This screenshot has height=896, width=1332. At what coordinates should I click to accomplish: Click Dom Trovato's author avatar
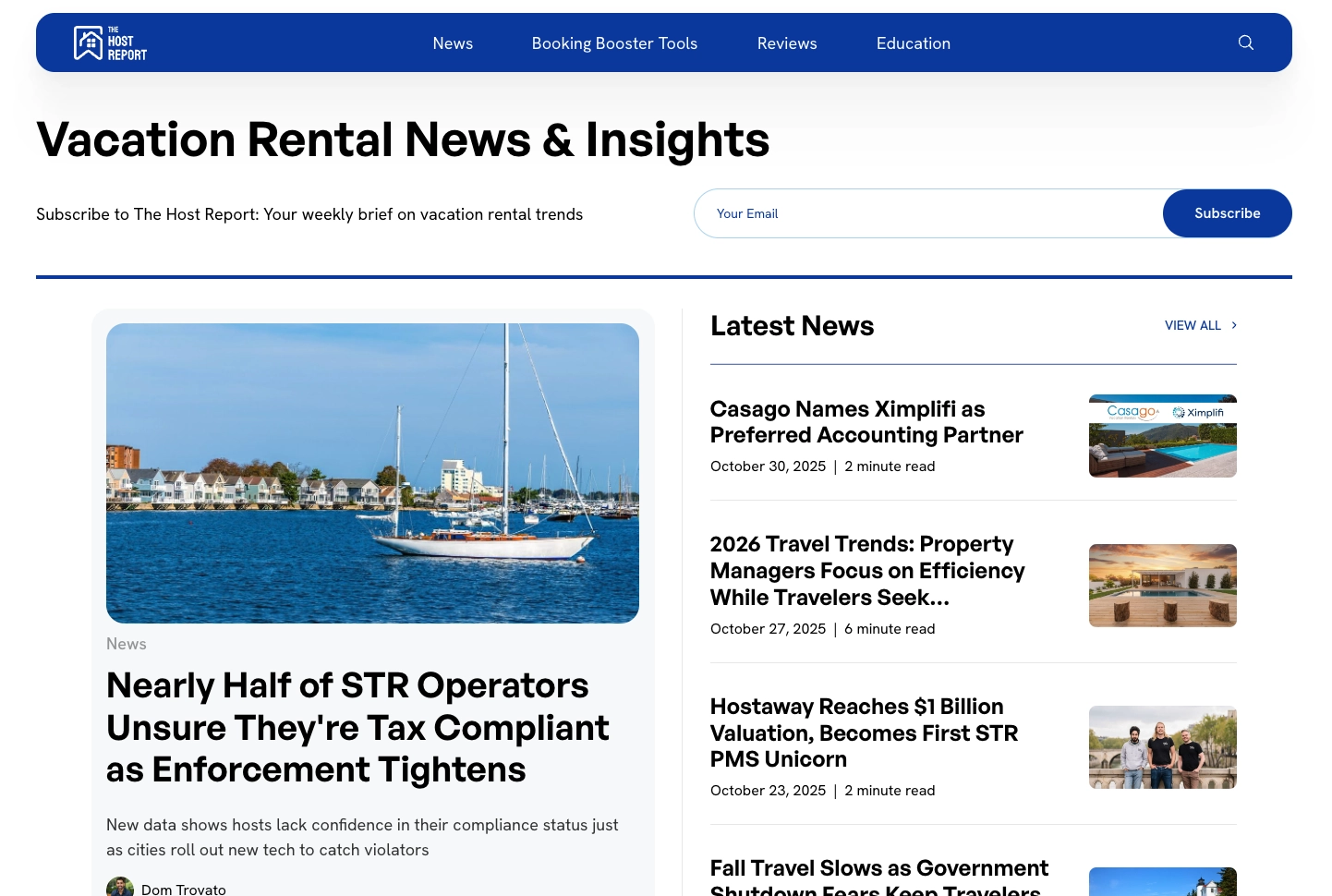tap(120, 887)
